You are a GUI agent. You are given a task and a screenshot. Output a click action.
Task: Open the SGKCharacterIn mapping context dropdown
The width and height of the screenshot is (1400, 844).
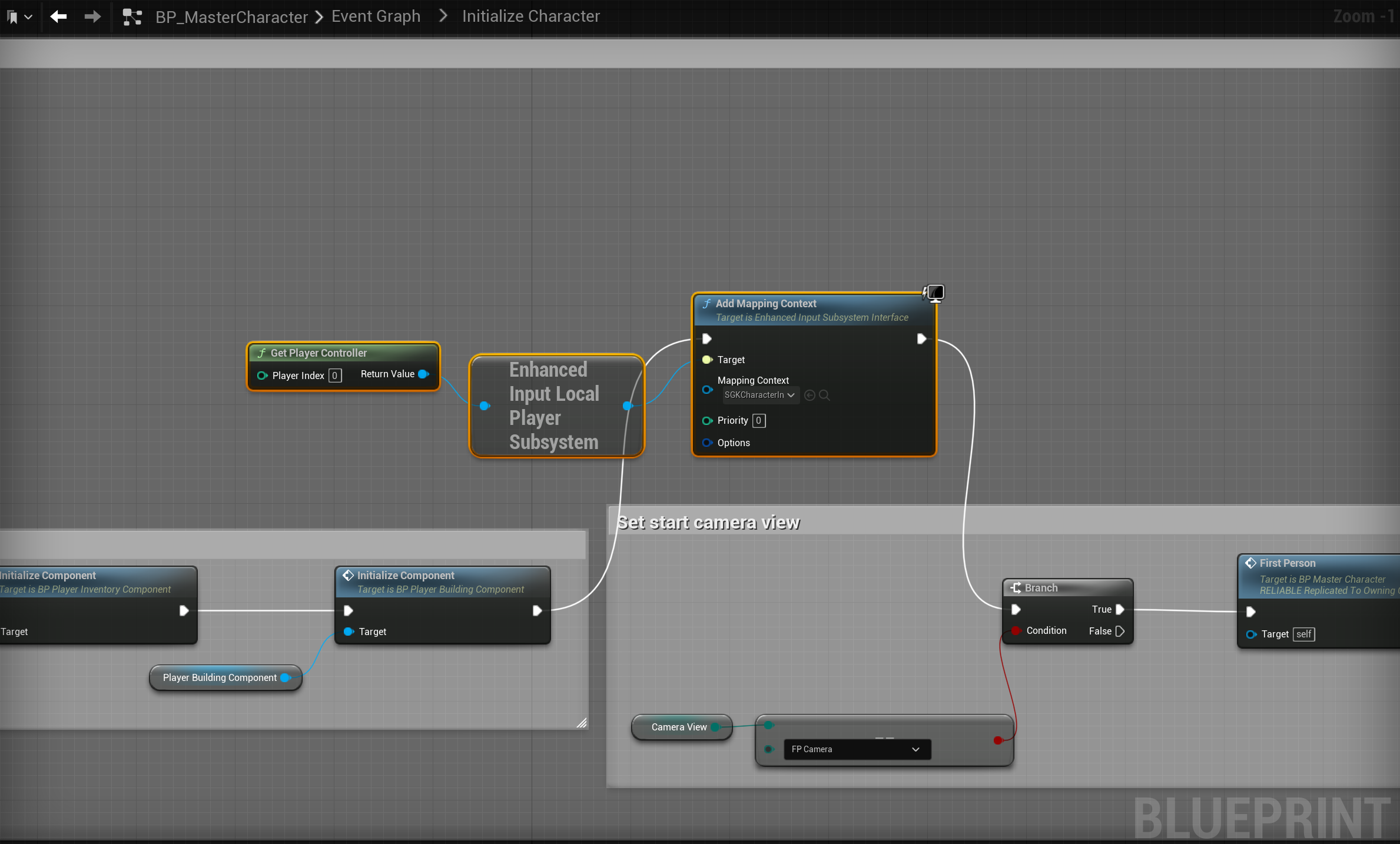point(759,395)
